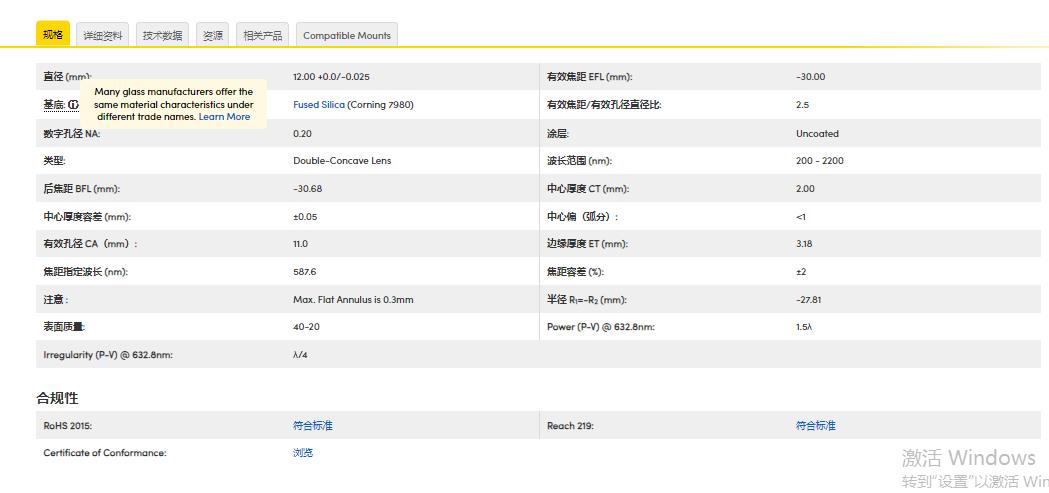Go to the 资源 tab
The width and height of the screenshot is (1049, 493).
pyautogui.click(x=213, y=35)
